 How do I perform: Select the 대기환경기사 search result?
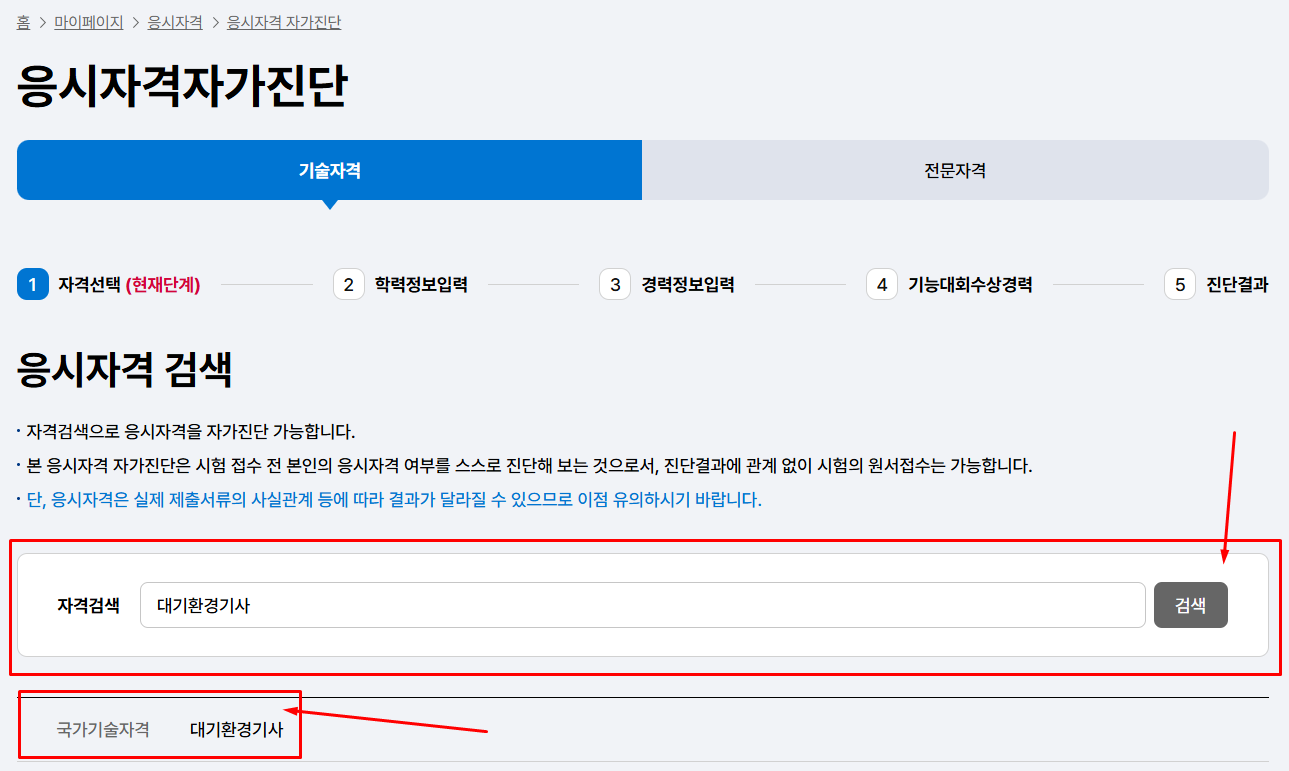click(234, 727)
